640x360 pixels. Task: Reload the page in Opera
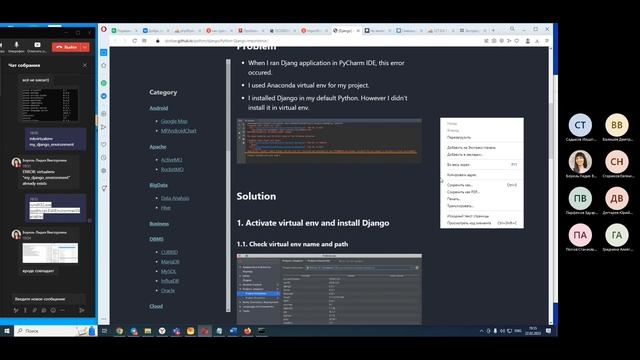[x=134, y=41]
